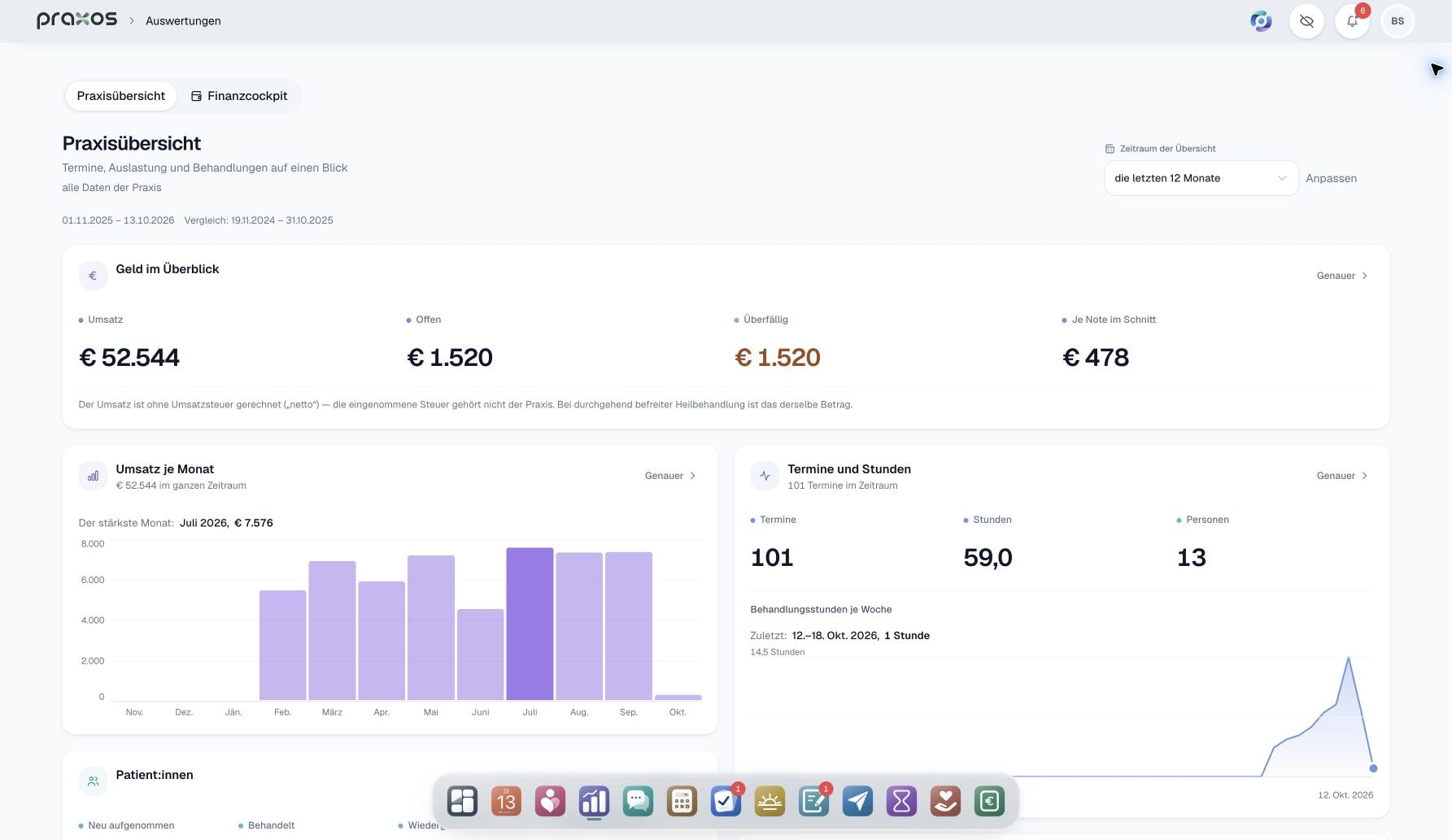
Task: Open the blue checkmark tasks app
Action: point(726,802)
